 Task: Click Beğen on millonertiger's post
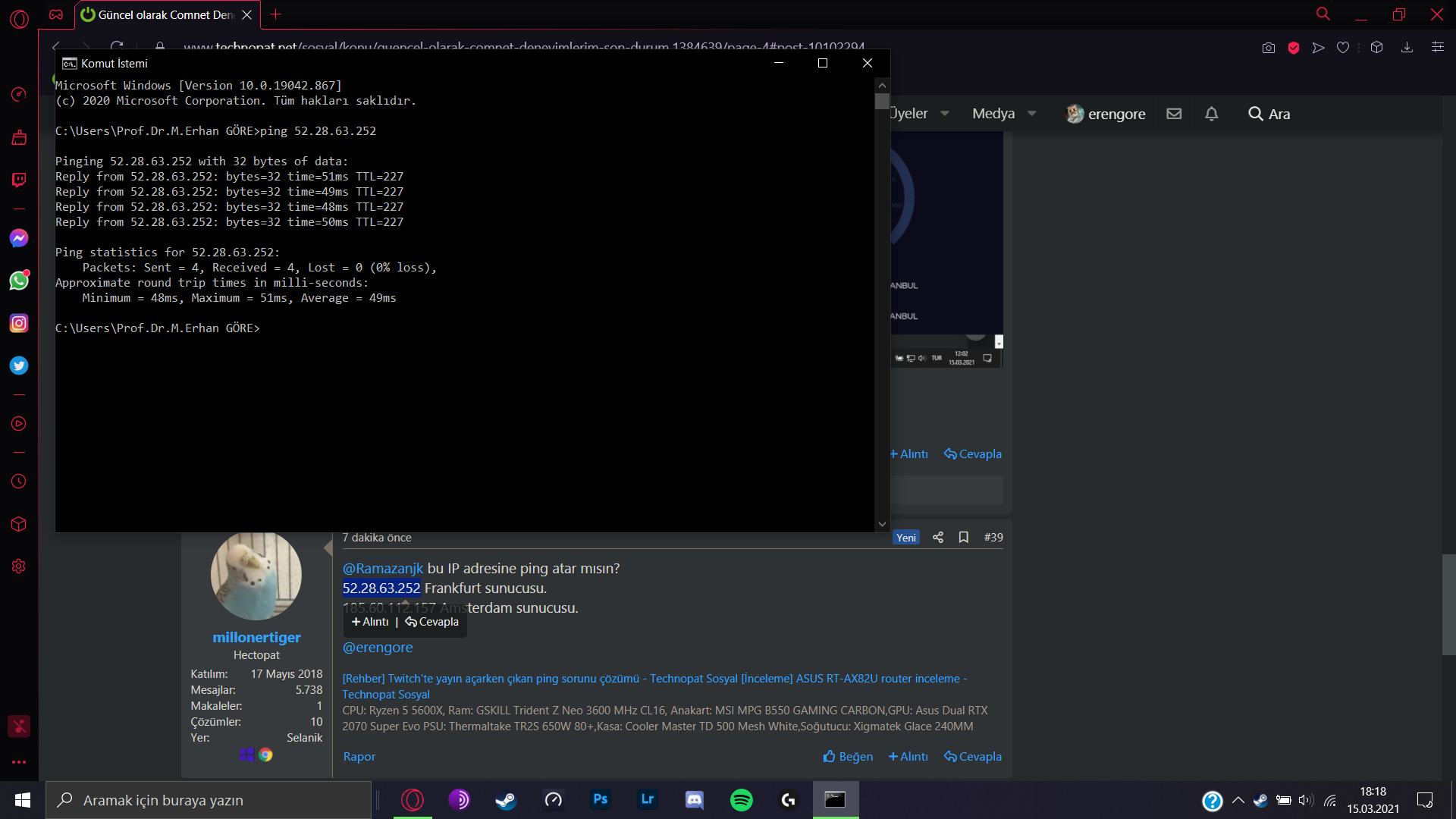(848, 756)
